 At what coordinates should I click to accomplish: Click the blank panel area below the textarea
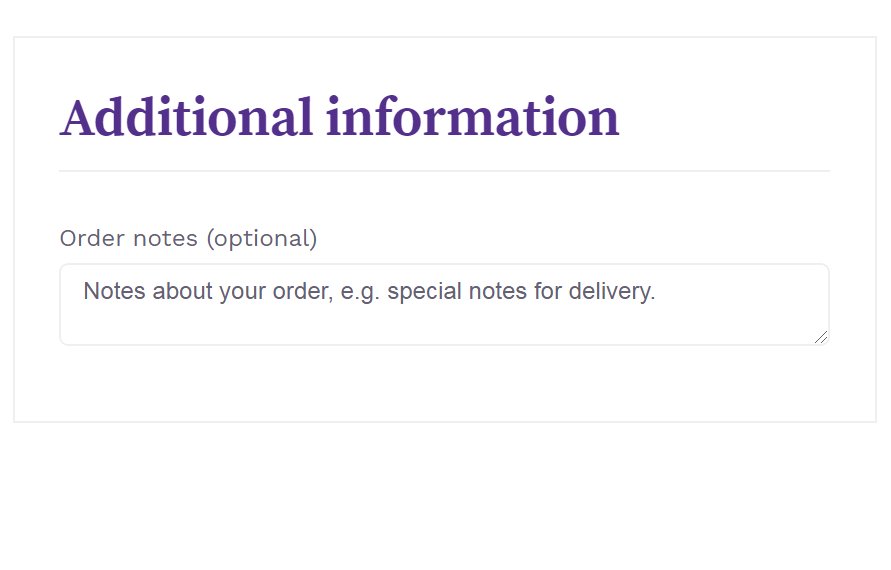point(444,384)
